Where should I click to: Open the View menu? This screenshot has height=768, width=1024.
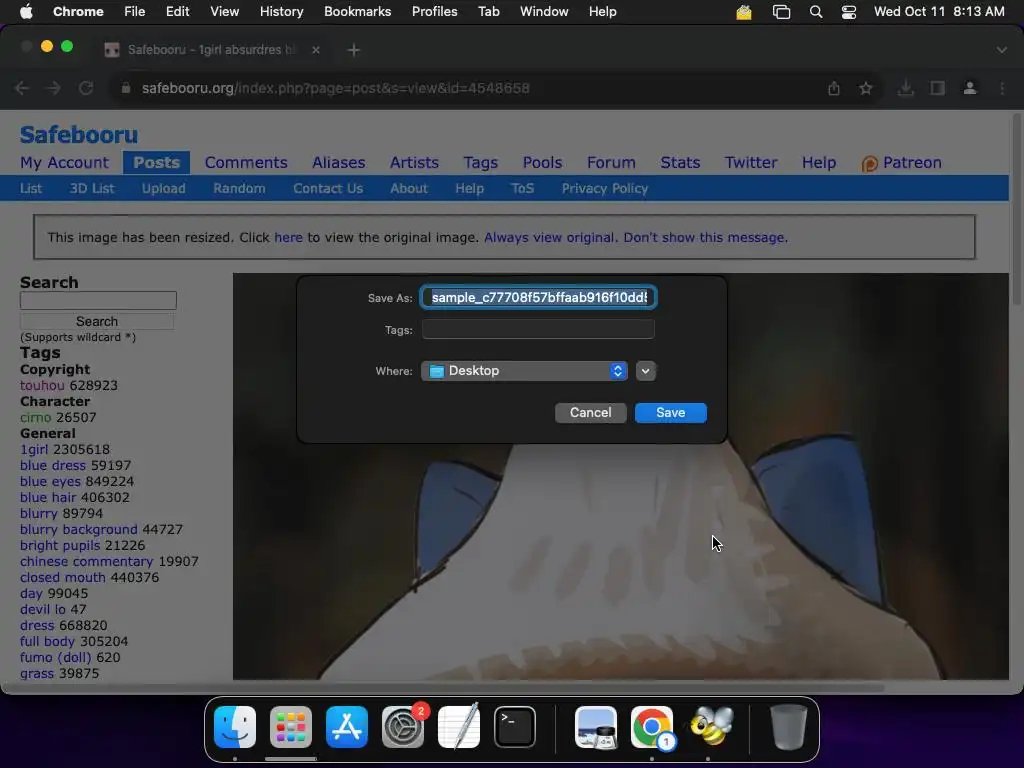click(x=224, y=12)
